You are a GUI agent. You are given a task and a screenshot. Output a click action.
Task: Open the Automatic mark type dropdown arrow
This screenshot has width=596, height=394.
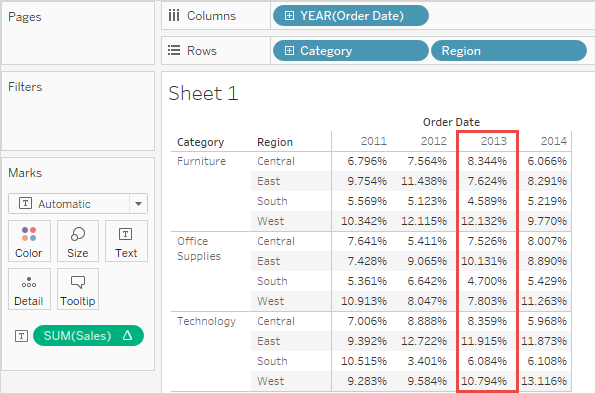tap(138, 204)
